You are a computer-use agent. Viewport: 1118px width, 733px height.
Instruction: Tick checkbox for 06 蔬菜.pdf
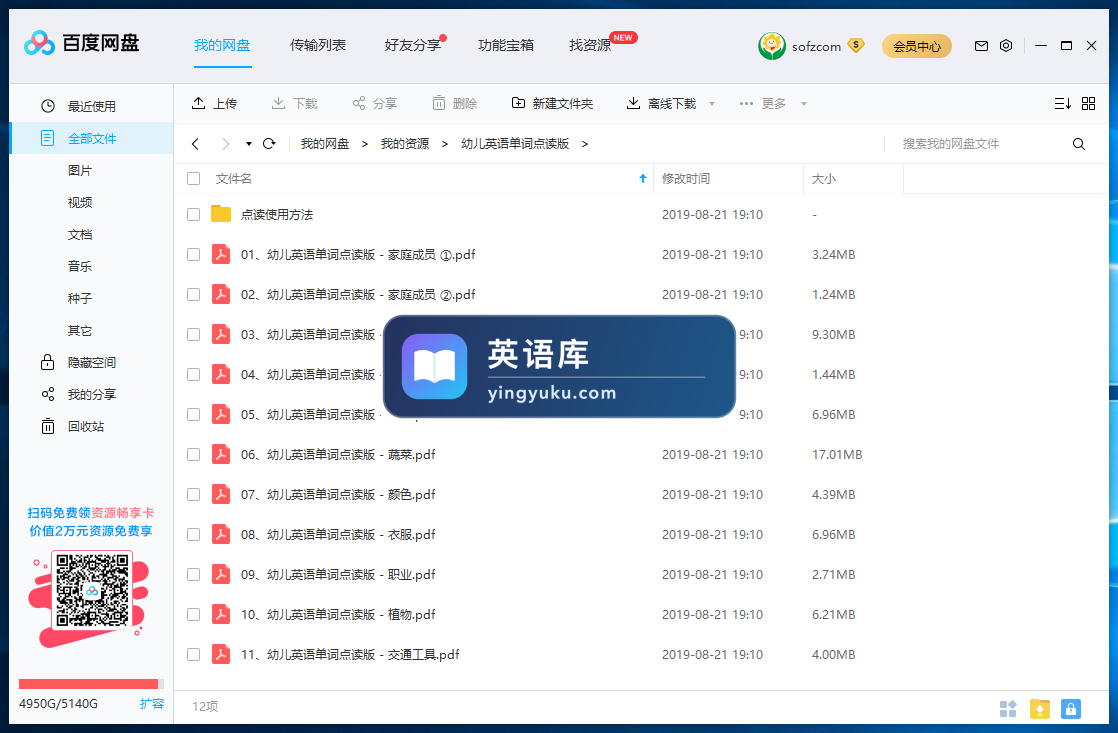[x=193, y=454]
